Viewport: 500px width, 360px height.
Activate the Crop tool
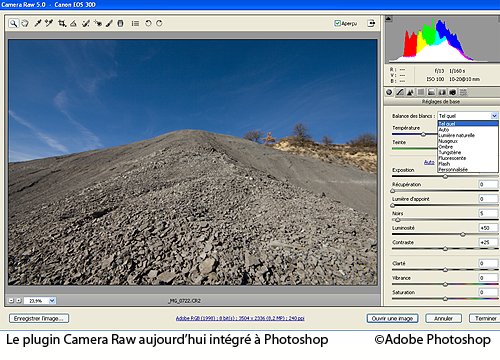pyautogui.click(x=62, y=23)
